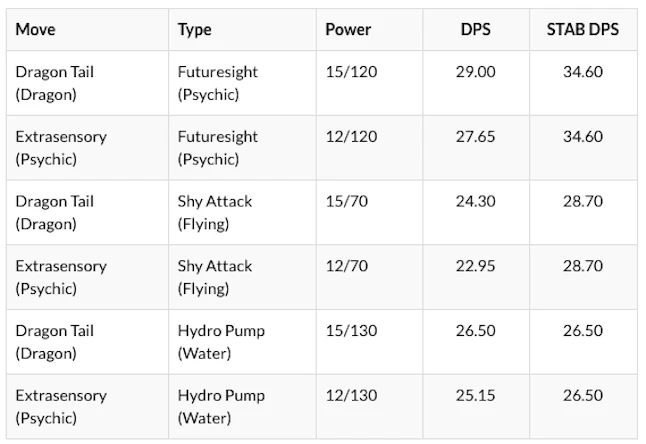
Task: Click the 29.00 DPS value
Action: [x=475, y=72]
